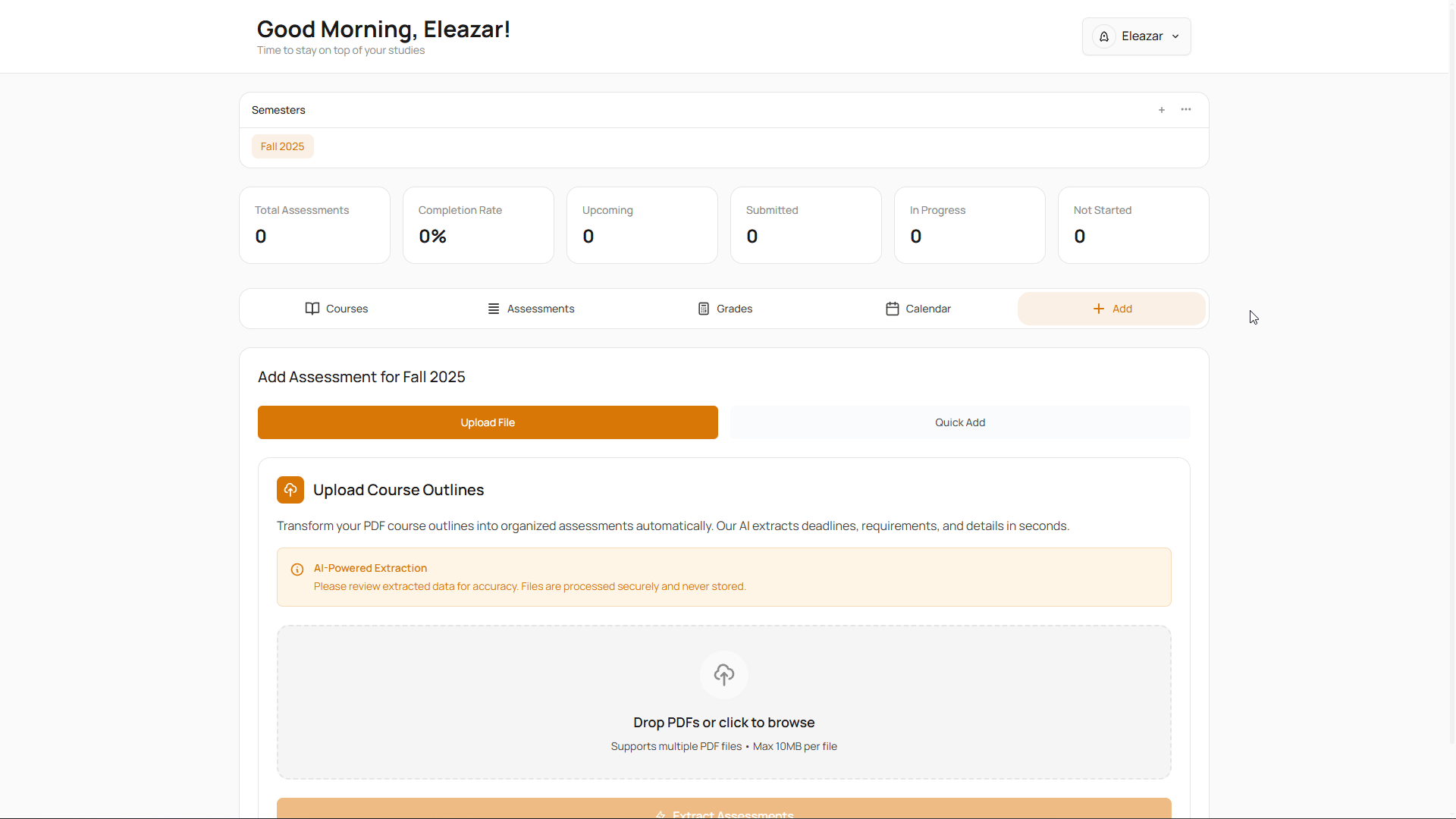Image resolution: width=1456 pixels, height=819 pixels.
Task: Click the profile avatar icon beside Eleazar
Action: pos(1104,36)
